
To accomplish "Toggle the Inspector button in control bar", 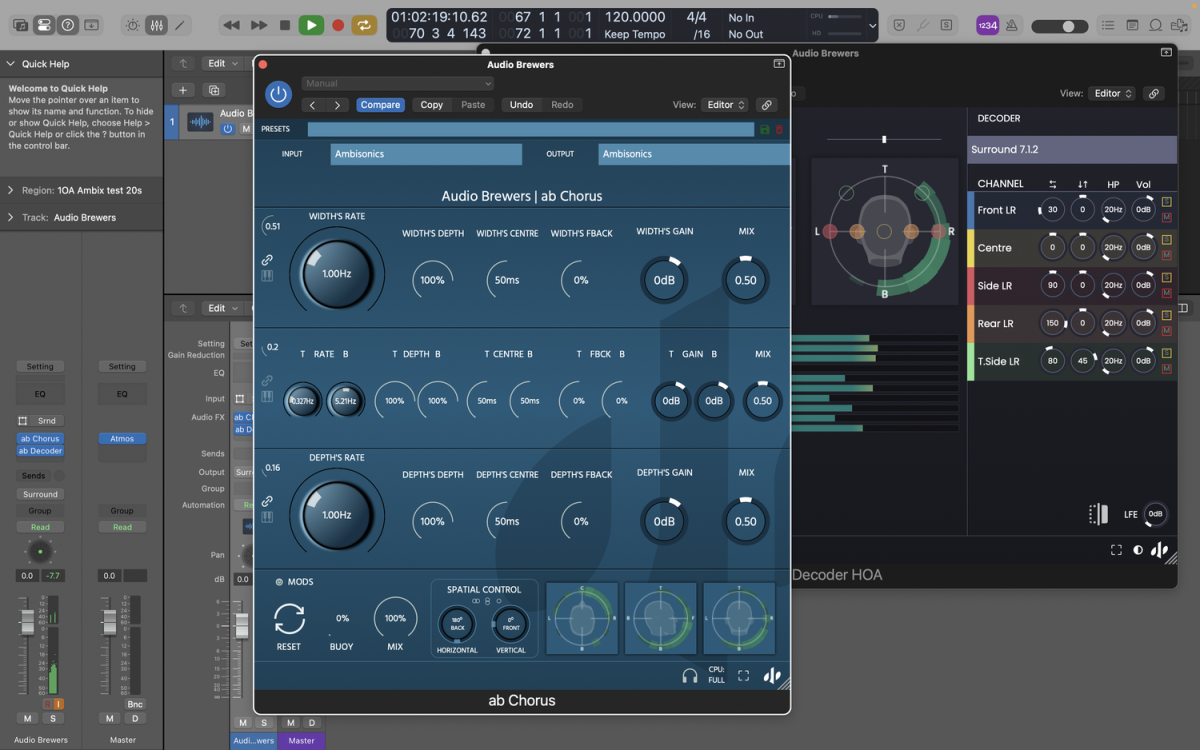I will click(43, 25).
